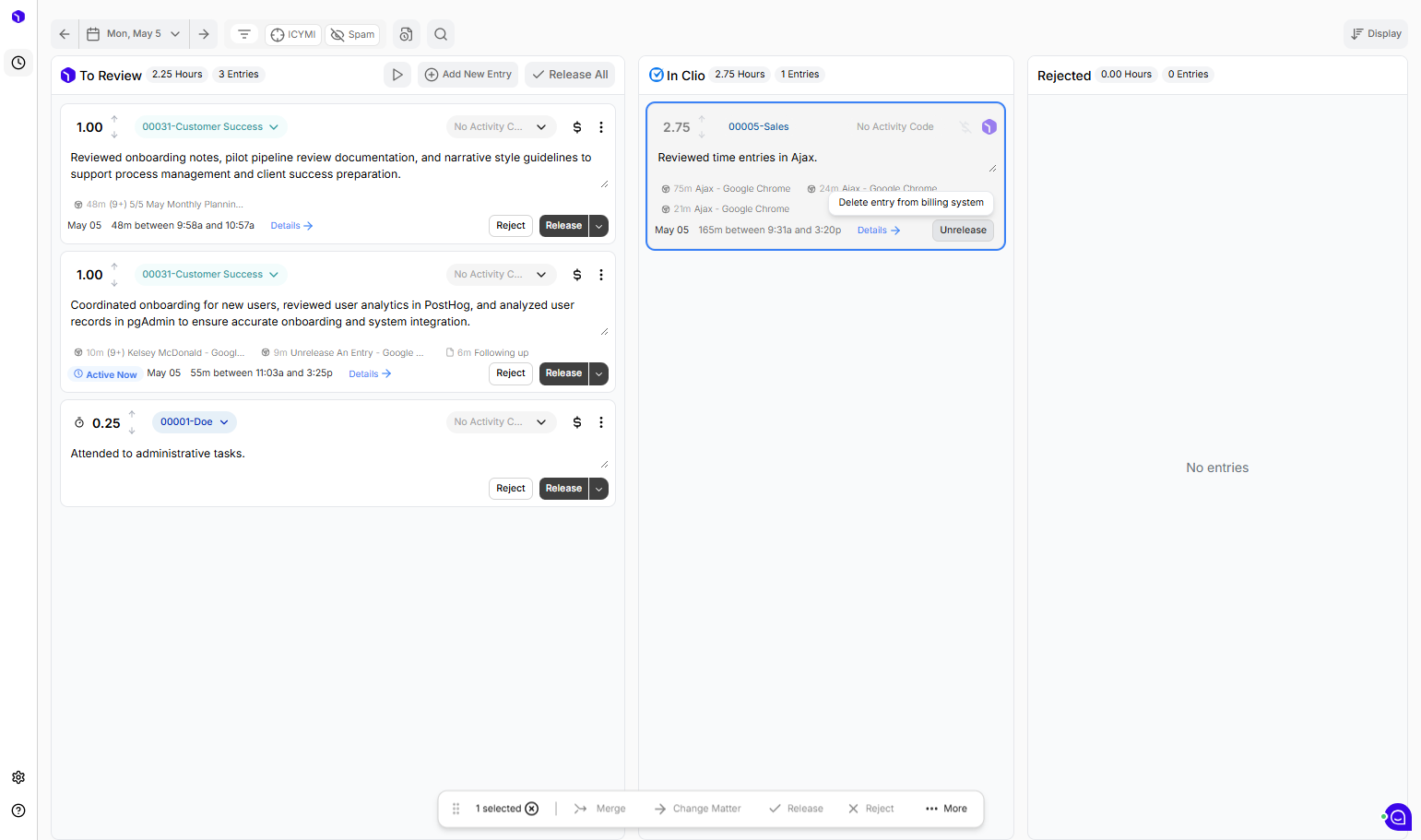
Task: Choose Merge in the selection bar
Action: pos(599,809)
